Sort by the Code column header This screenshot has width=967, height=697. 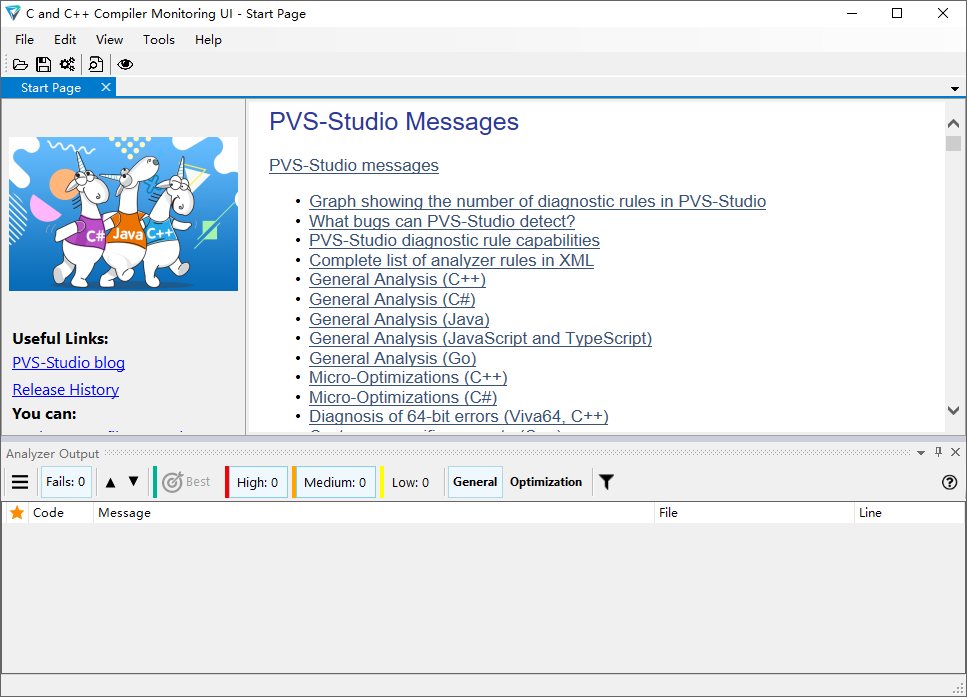[60, 513]
